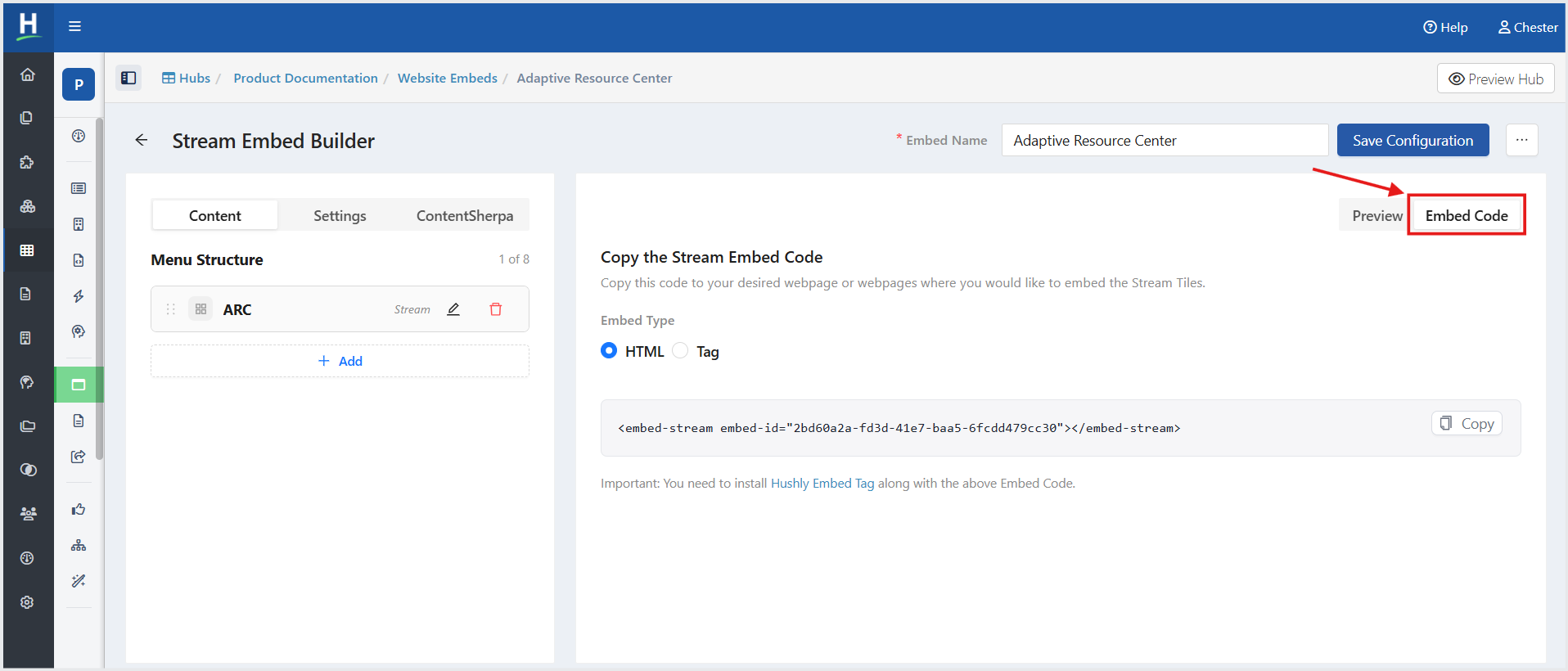1568x671 pixels.
Task: Delete the ARC menu item
Action: pos(496,309)
